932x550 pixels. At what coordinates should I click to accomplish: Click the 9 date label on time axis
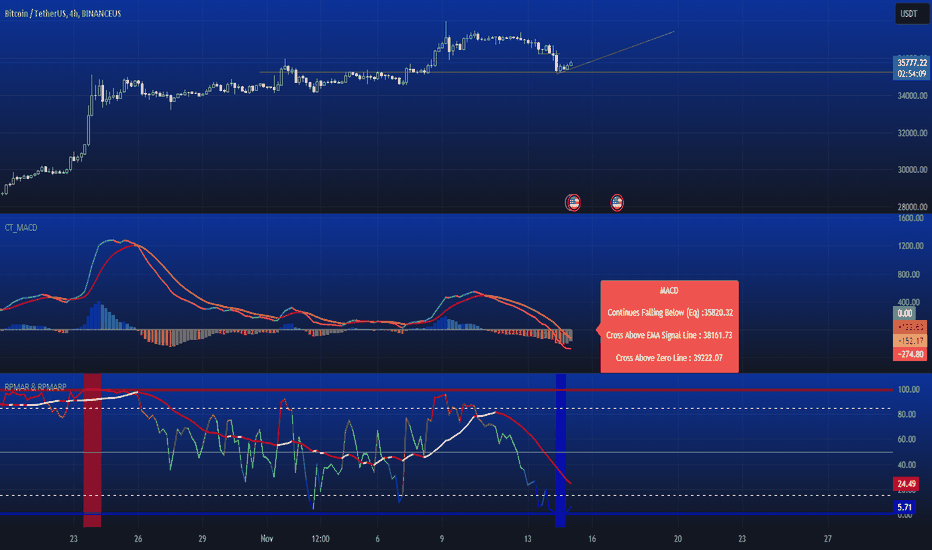[442, 539]
